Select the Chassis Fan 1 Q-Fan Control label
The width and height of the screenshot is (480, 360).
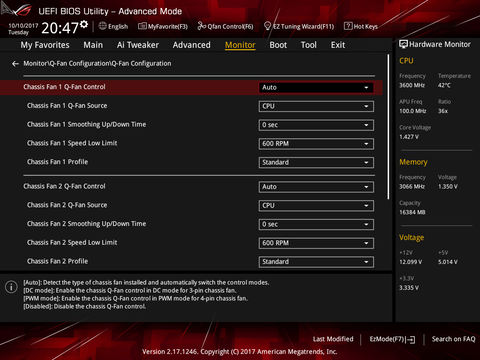pyautogui.click(x=64, y=87)
